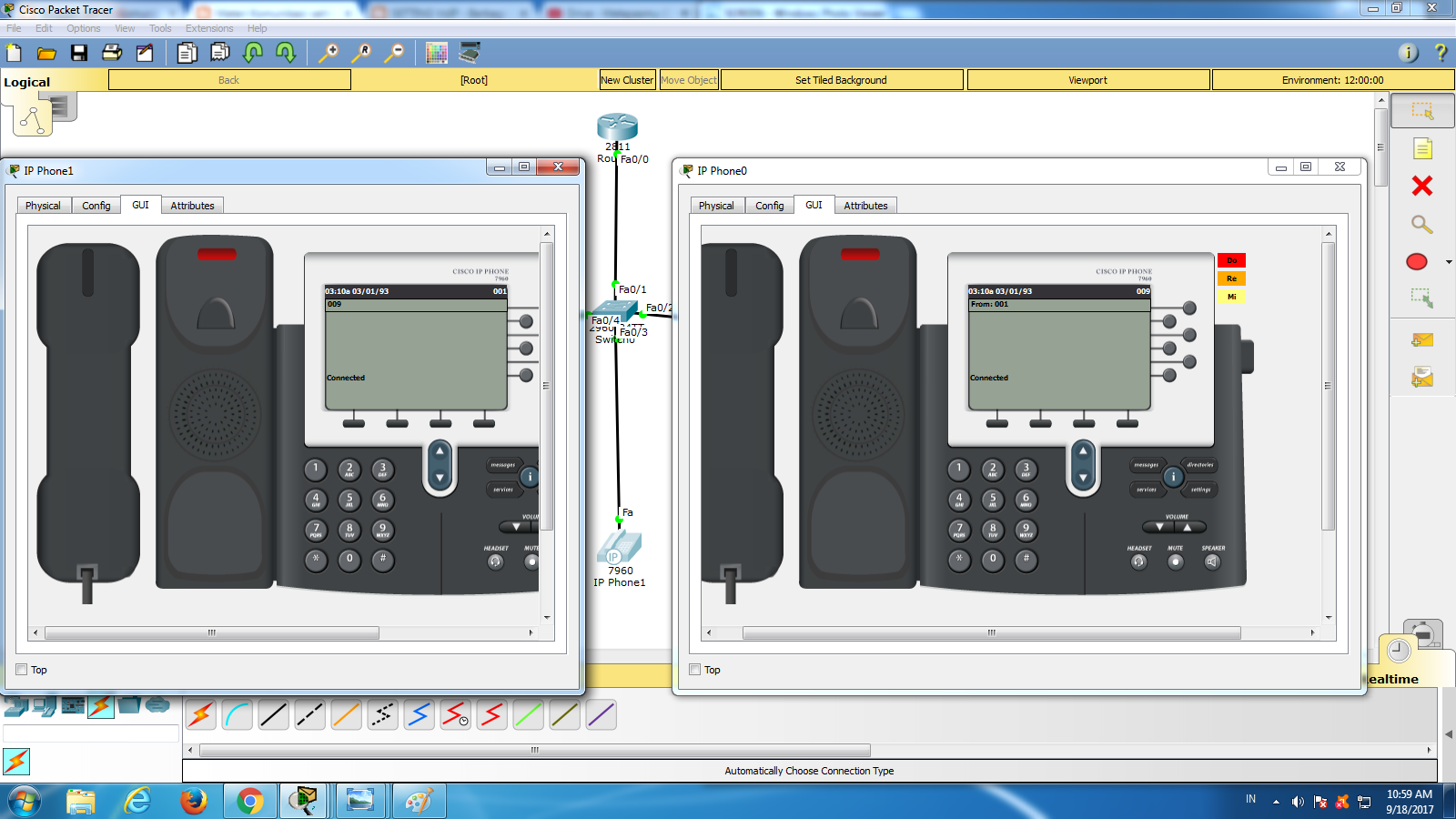Zoom out of the workspace

click(x=394, y=53)
